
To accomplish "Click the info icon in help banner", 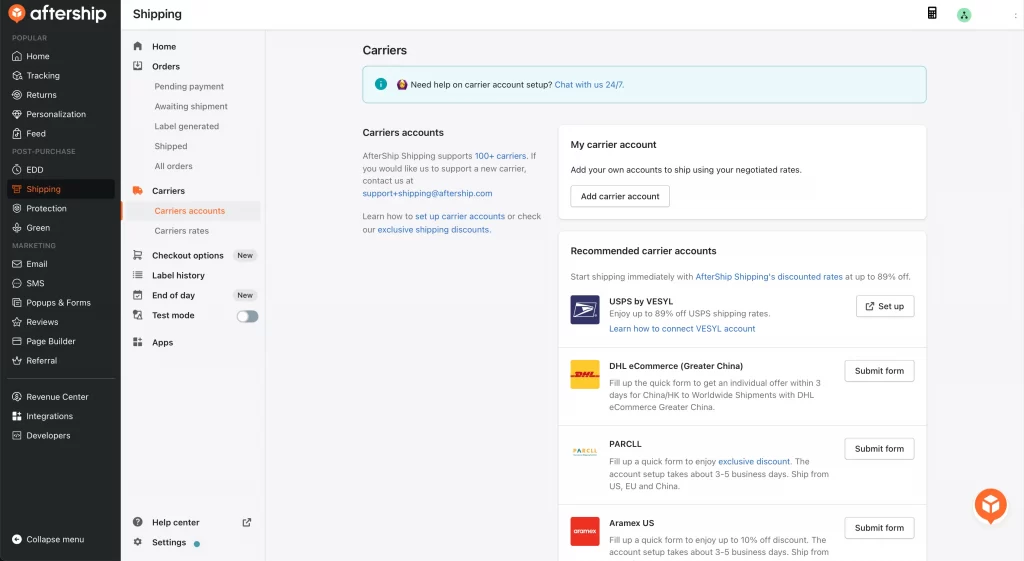I will [381, 84].
